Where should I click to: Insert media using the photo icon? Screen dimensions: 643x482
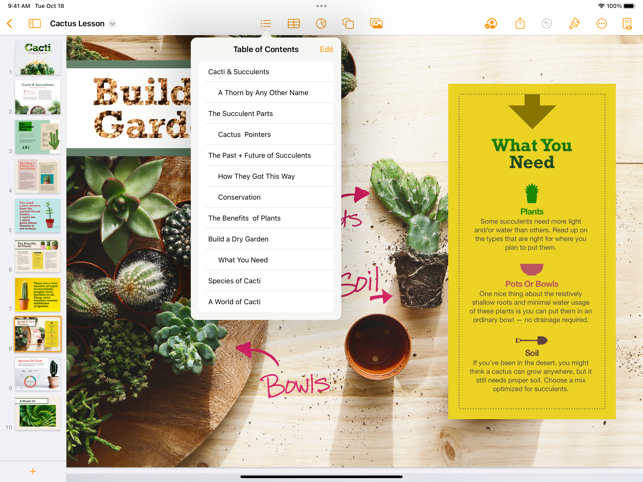click(376, 23)
